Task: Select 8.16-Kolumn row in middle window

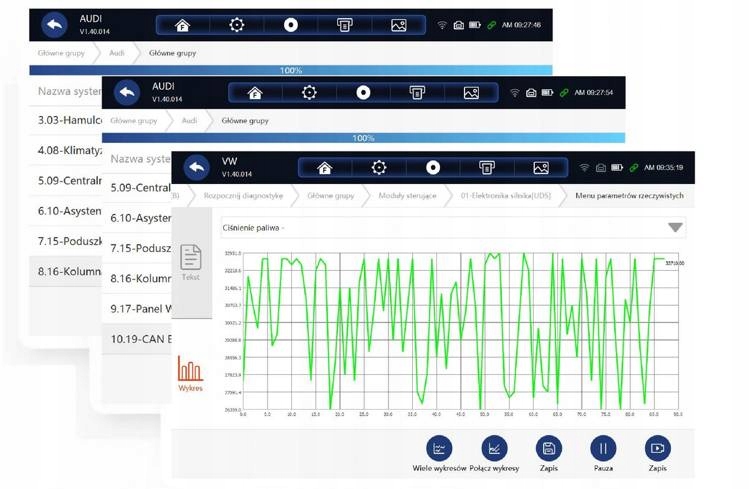Action: pyautogui.click(x=137, y=278)
